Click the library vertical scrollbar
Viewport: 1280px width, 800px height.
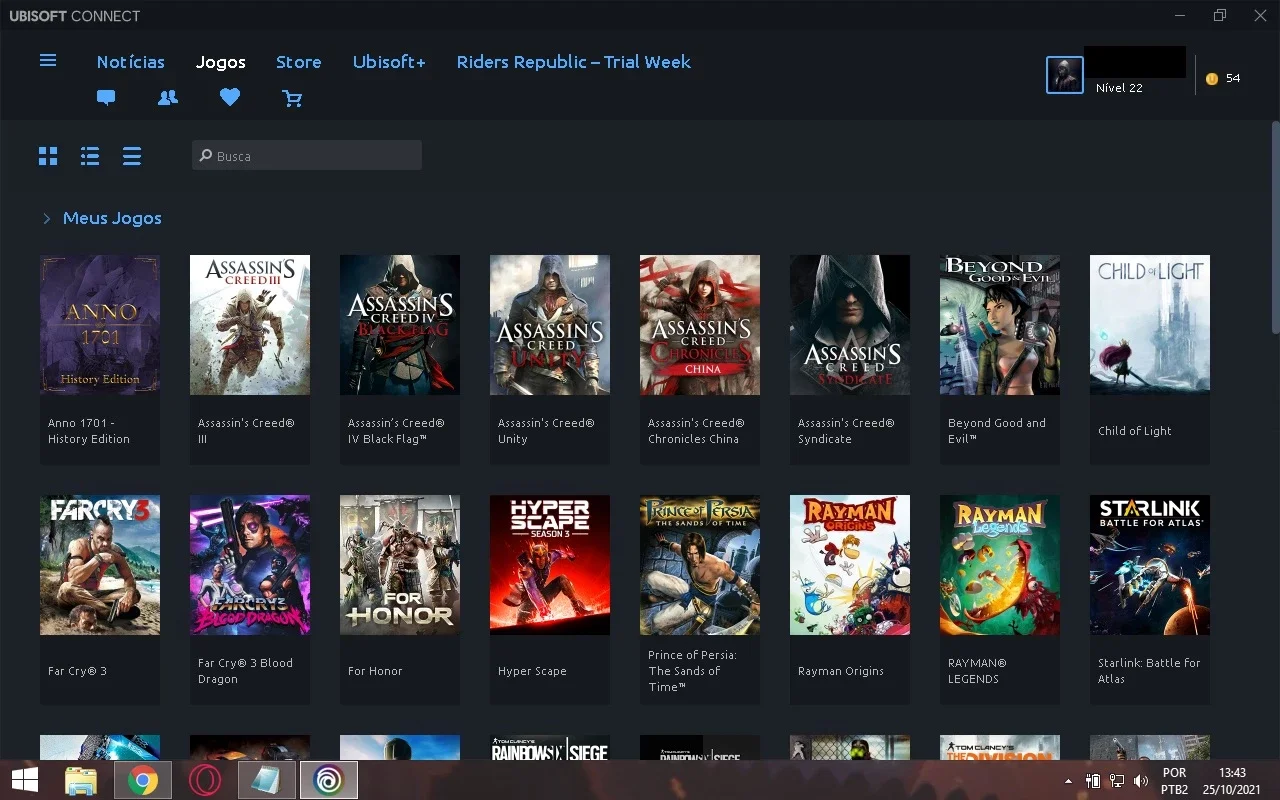[1274, 228]
